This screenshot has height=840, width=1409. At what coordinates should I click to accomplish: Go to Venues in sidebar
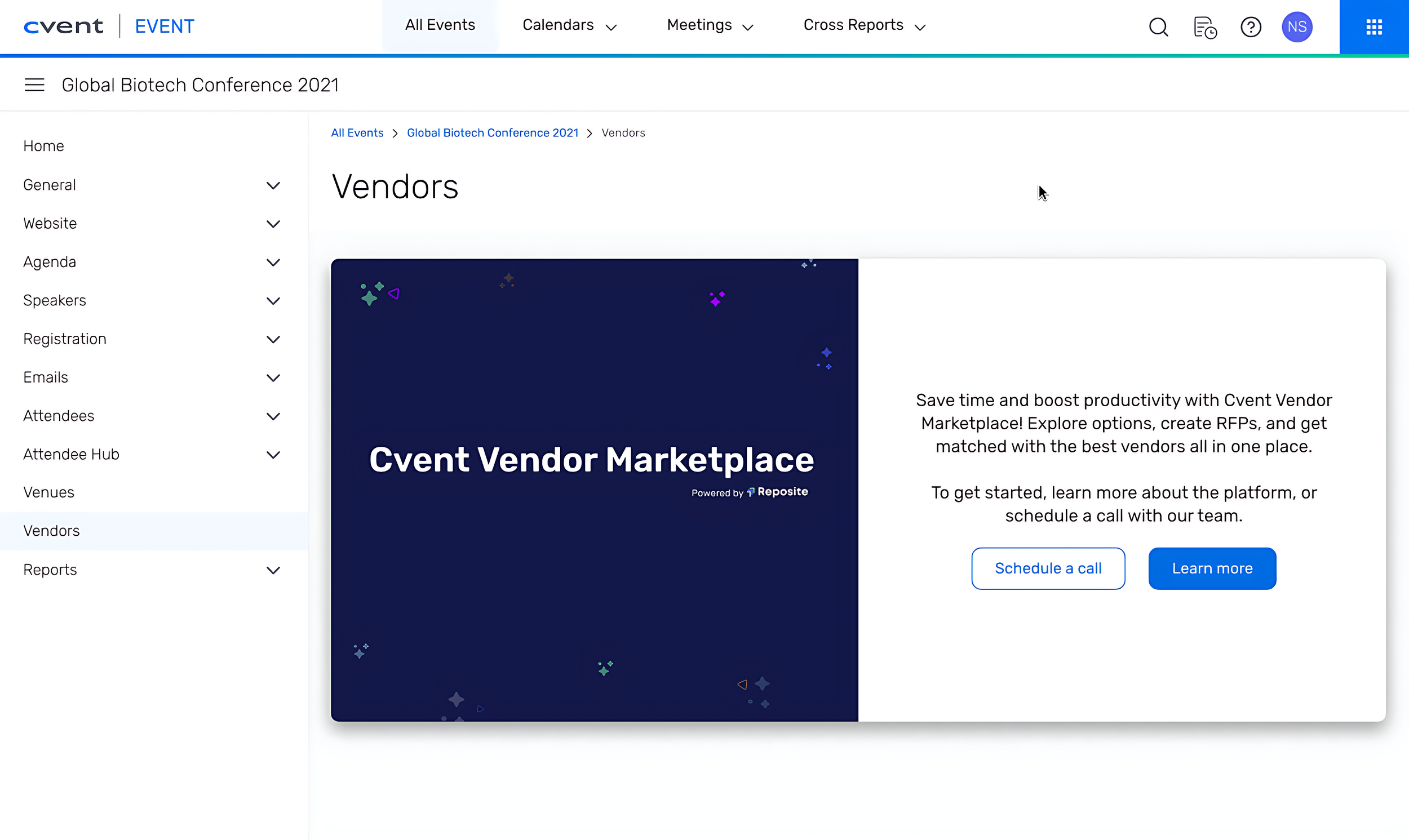click(x=48, y=492)
